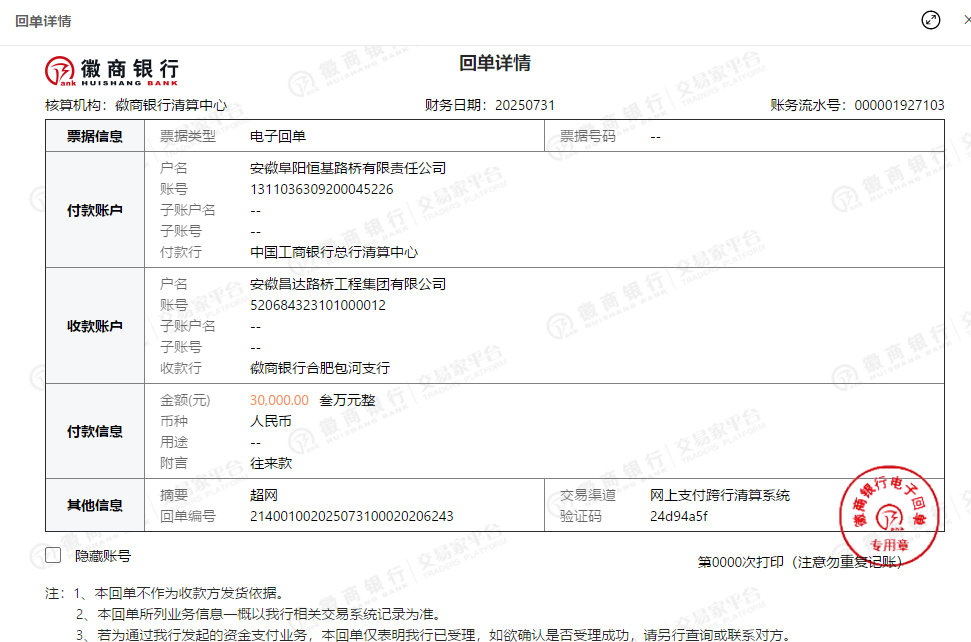Click the 叁万元整 amount in words
971x642 pixels.
tap(347, 400)
